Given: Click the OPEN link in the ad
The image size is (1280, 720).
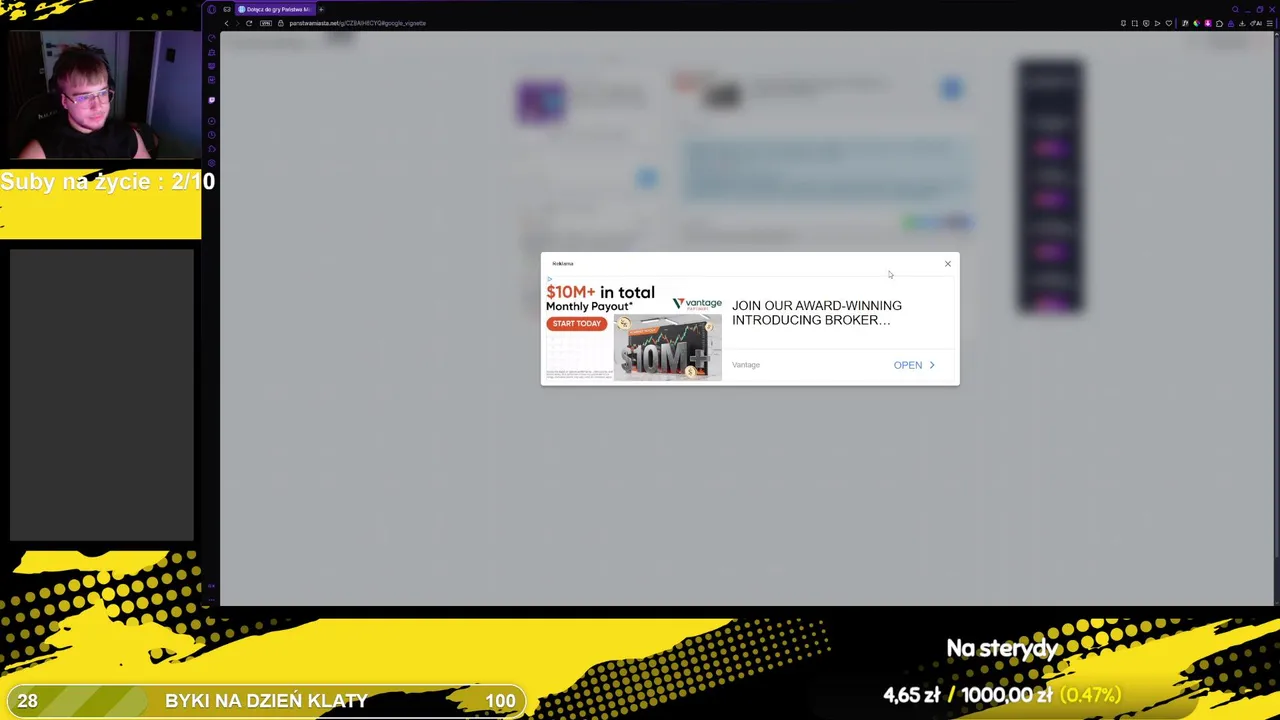Looking at the screenshot, I should (914, 365).
